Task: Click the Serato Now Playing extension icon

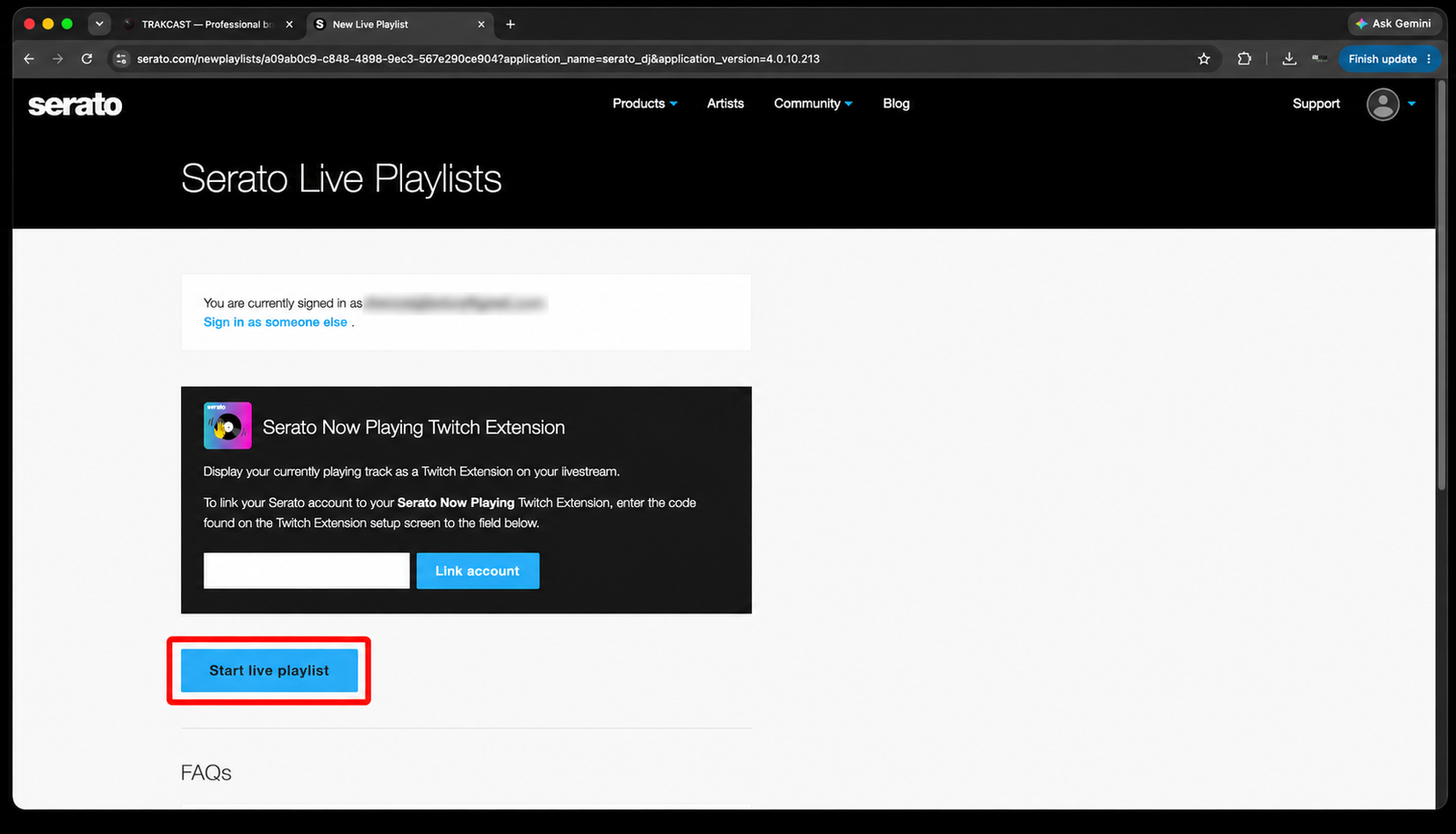Action: (x=227, y=426)
